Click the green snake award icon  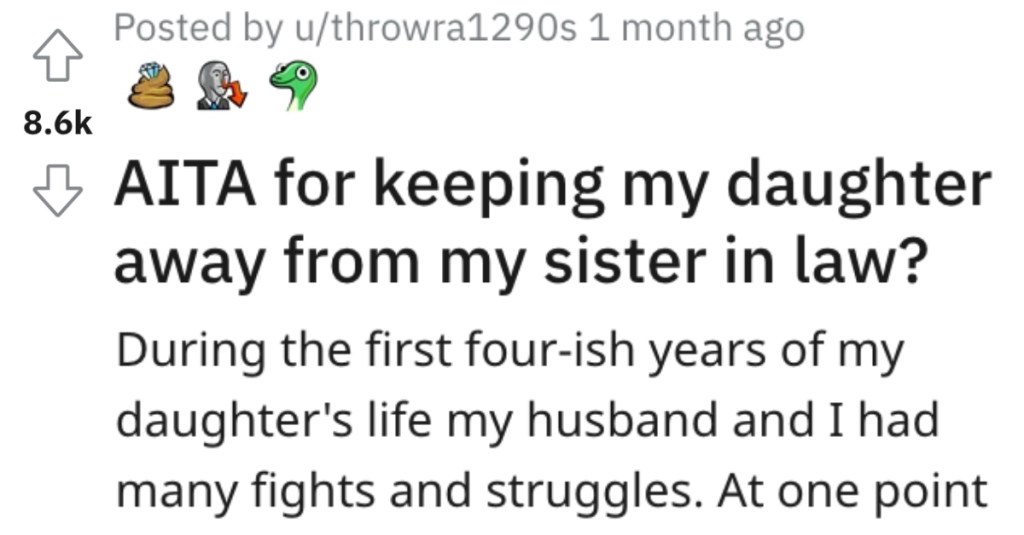coord(294,86)
